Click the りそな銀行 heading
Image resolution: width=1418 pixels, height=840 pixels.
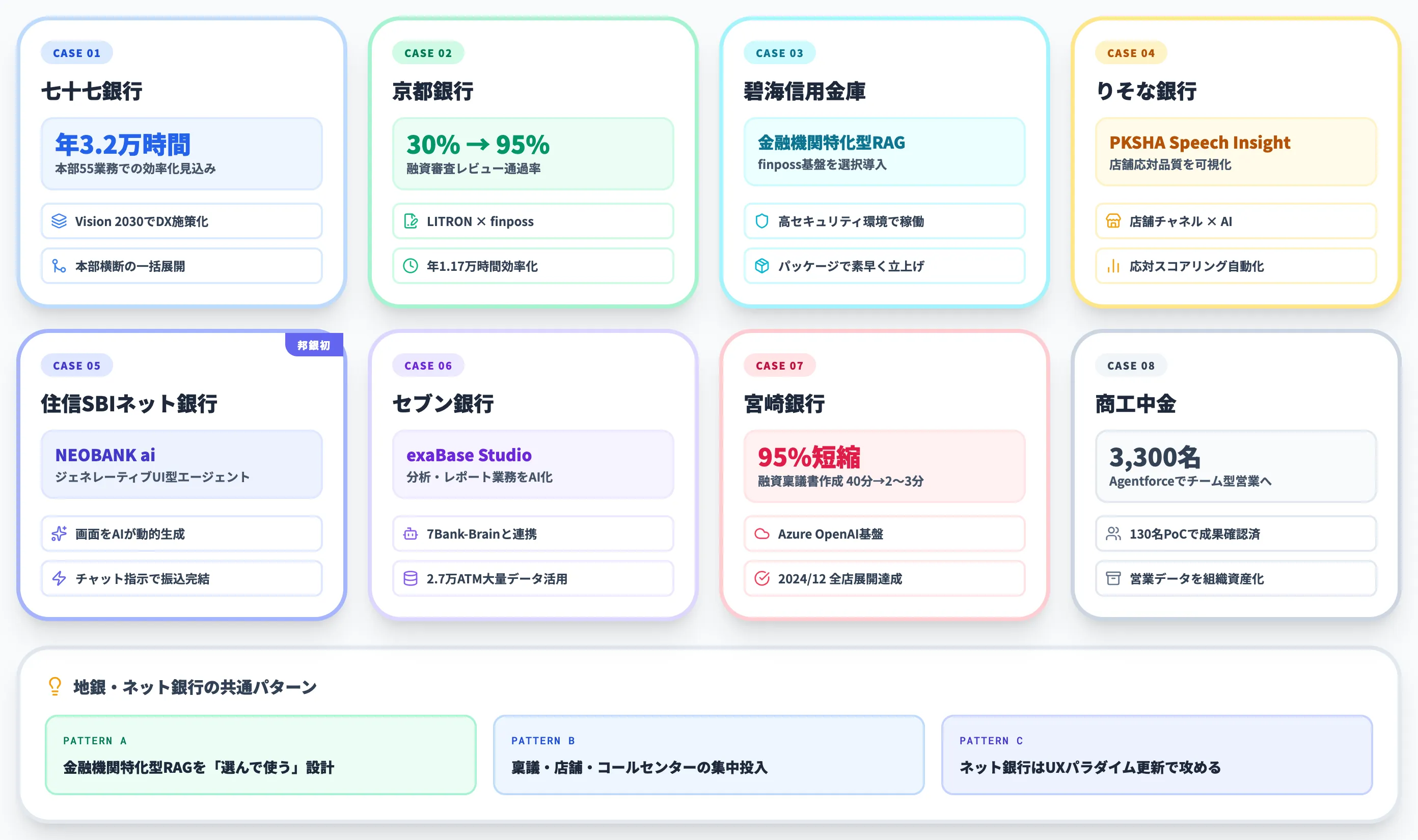pyautogui.click(x=1146, y=91)
